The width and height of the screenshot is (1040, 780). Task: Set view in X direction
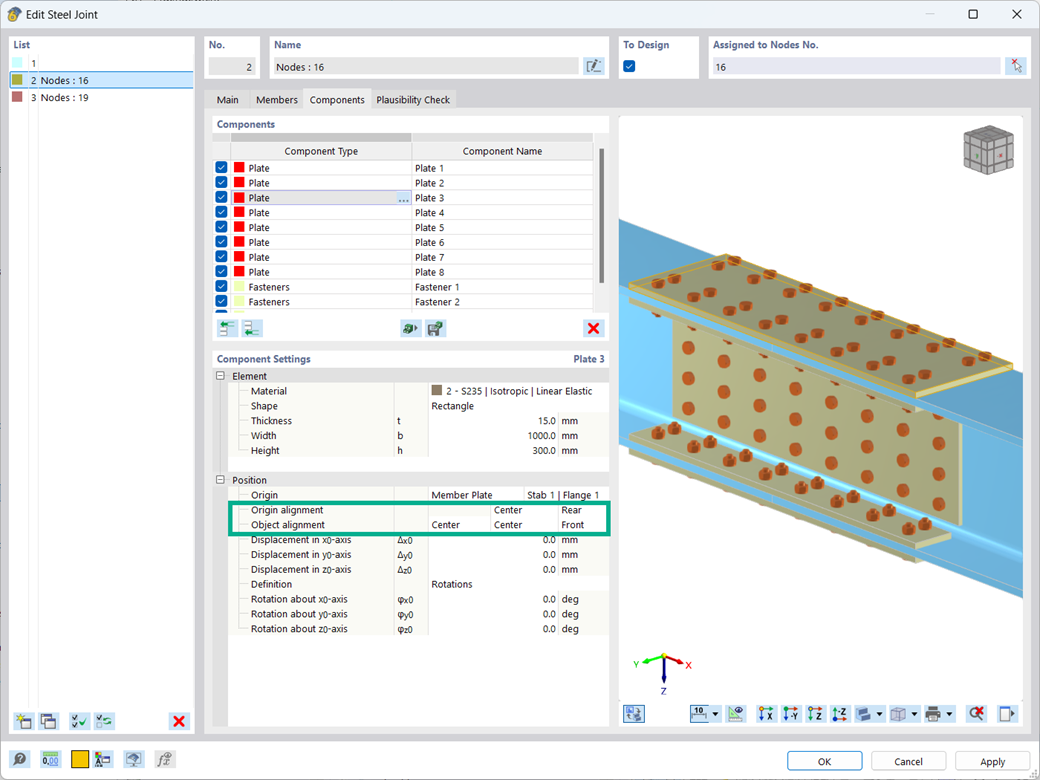[x=766, y=714]
